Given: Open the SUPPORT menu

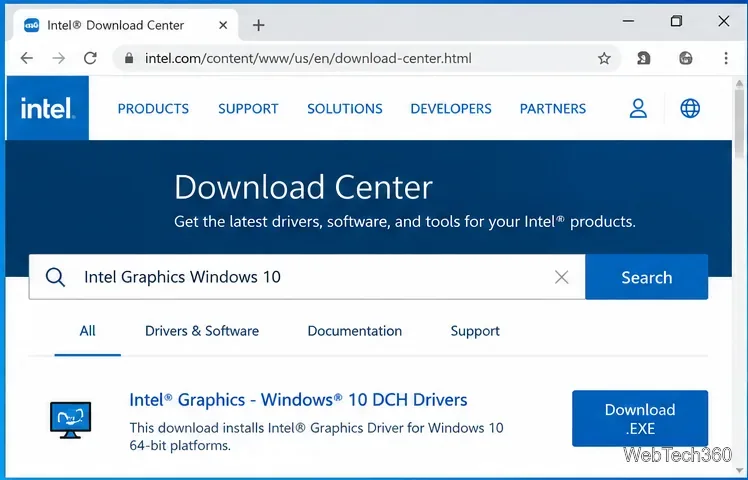Looking at the screenshot, I should tap(248, 109).
